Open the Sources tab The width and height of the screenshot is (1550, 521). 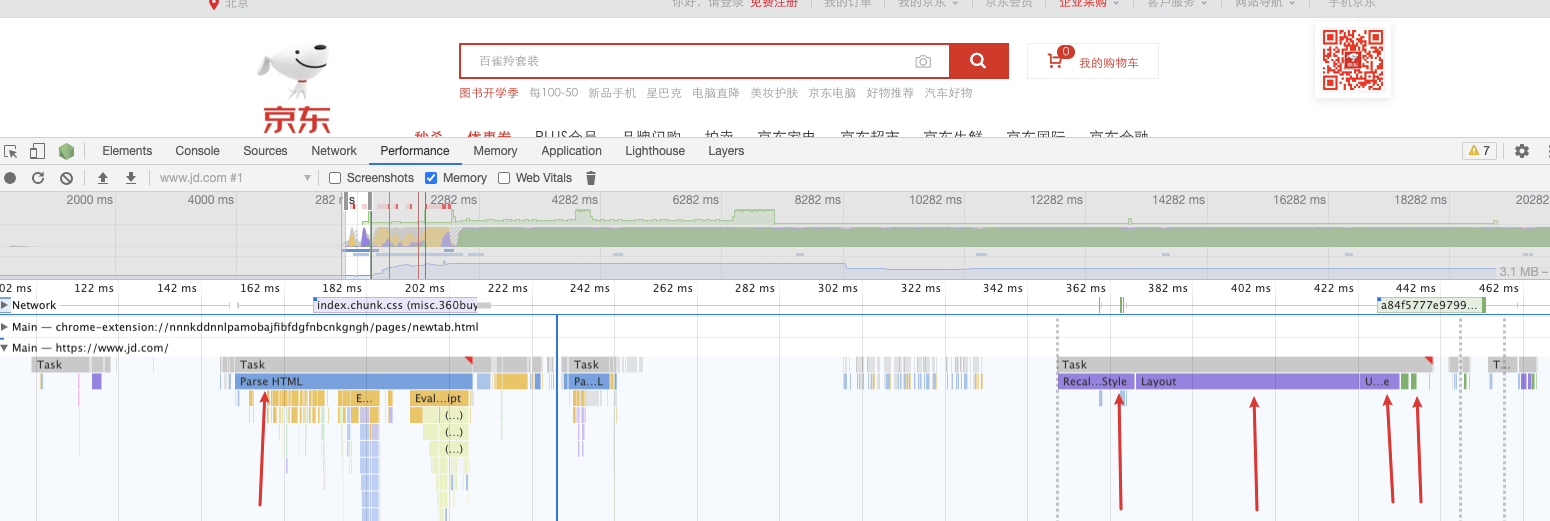tap(265, 151)
